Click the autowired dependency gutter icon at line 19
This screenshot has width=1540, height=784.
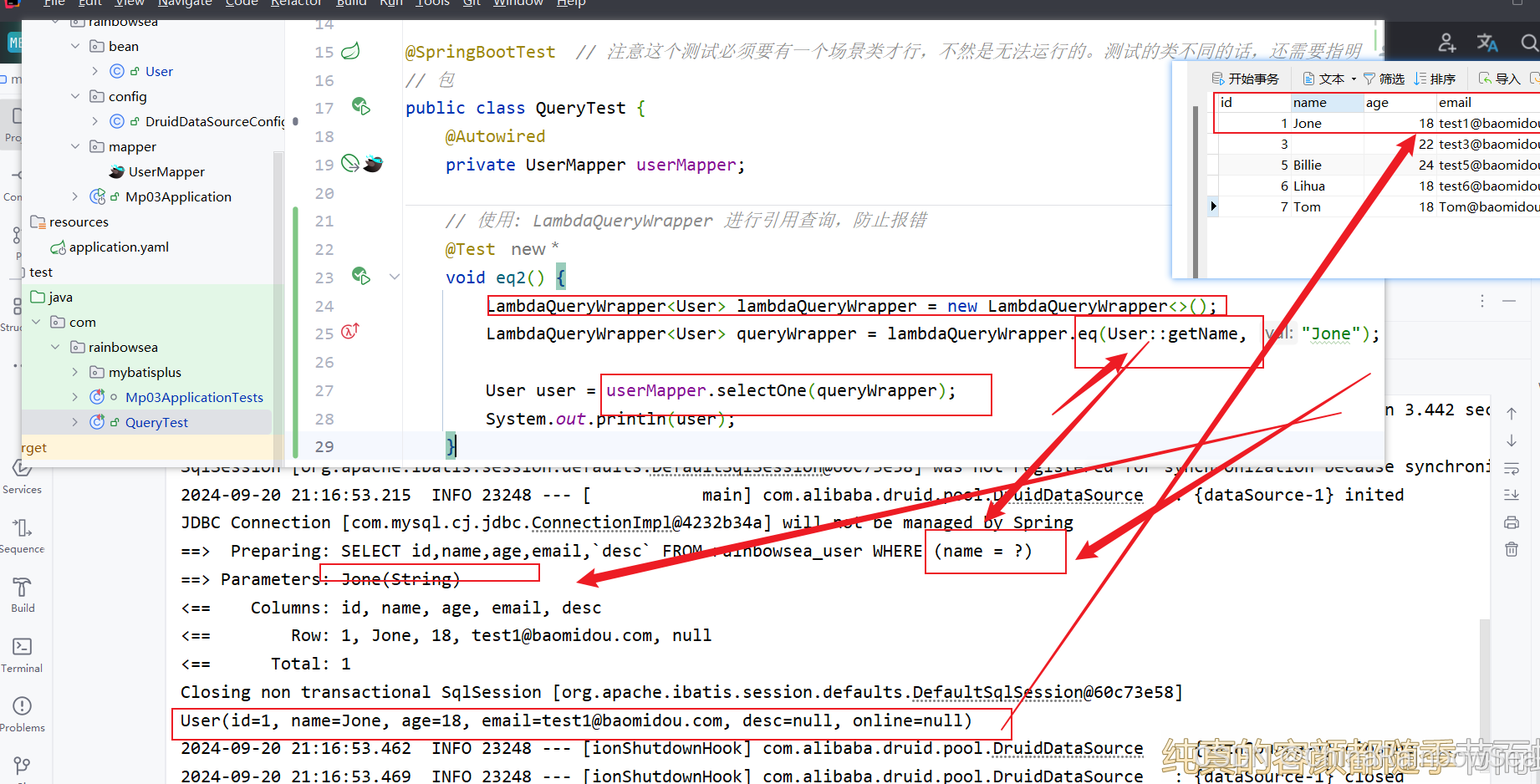[x=350, y=164]
